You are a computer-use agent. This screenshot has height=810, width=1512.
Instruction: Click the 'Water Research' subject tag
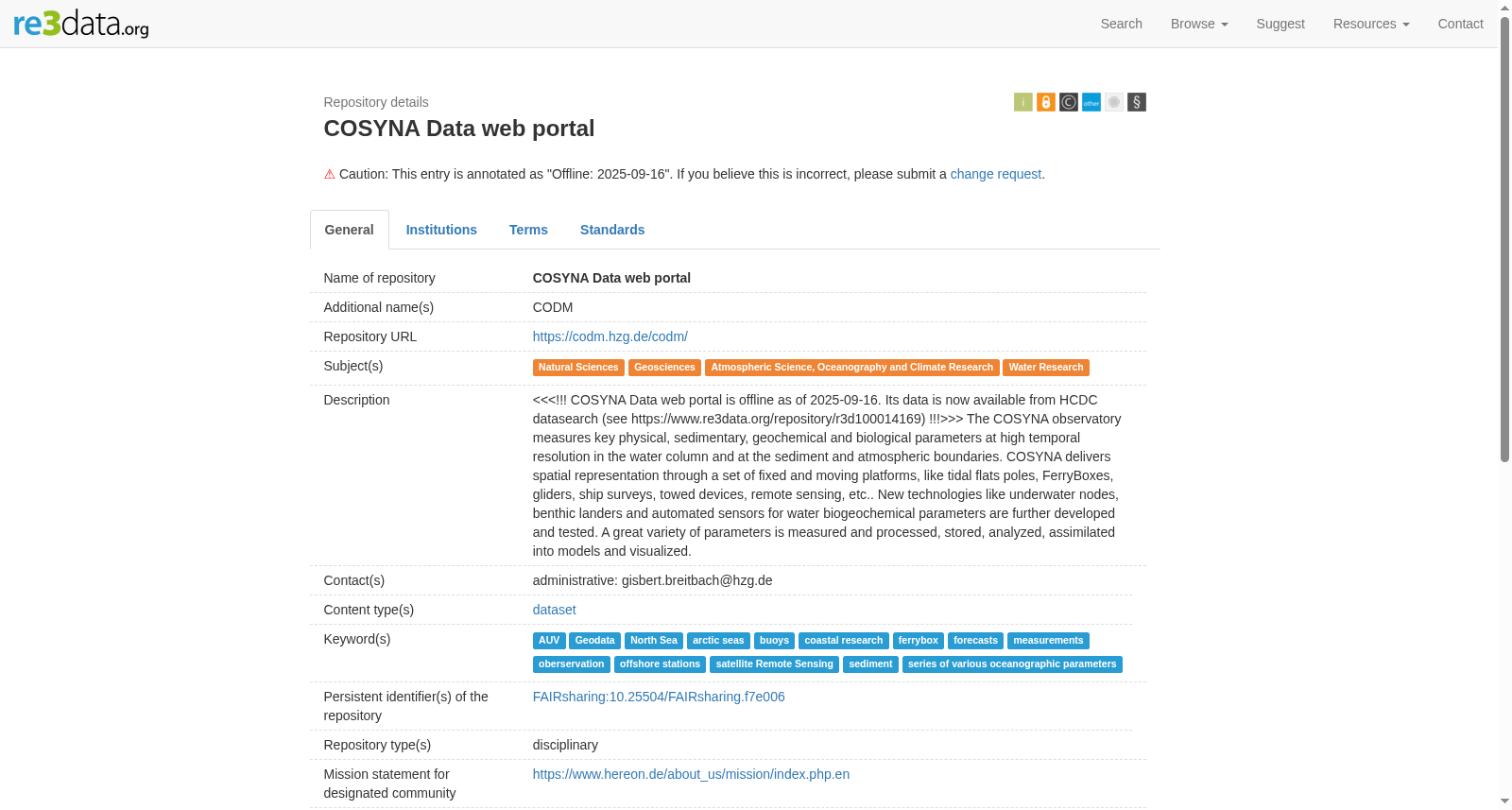click(1045, 368)
